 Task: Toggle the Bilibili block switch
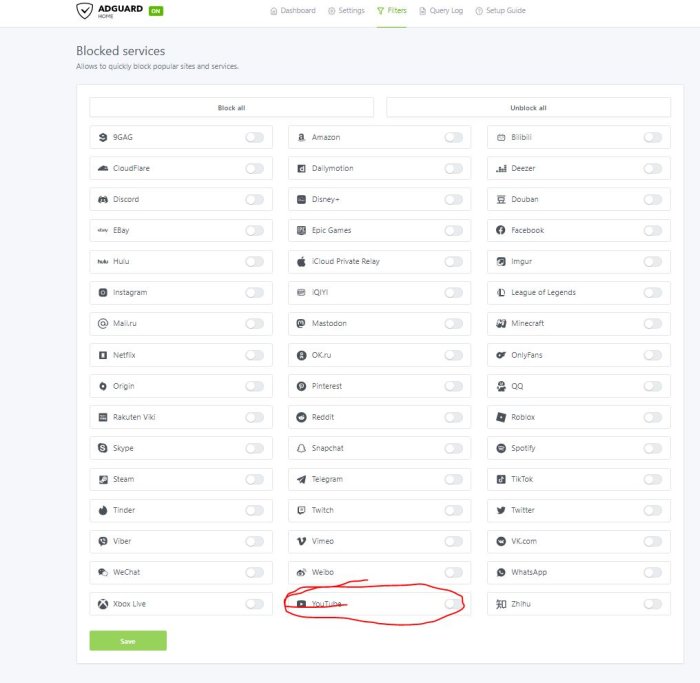[x=653, y=137]
